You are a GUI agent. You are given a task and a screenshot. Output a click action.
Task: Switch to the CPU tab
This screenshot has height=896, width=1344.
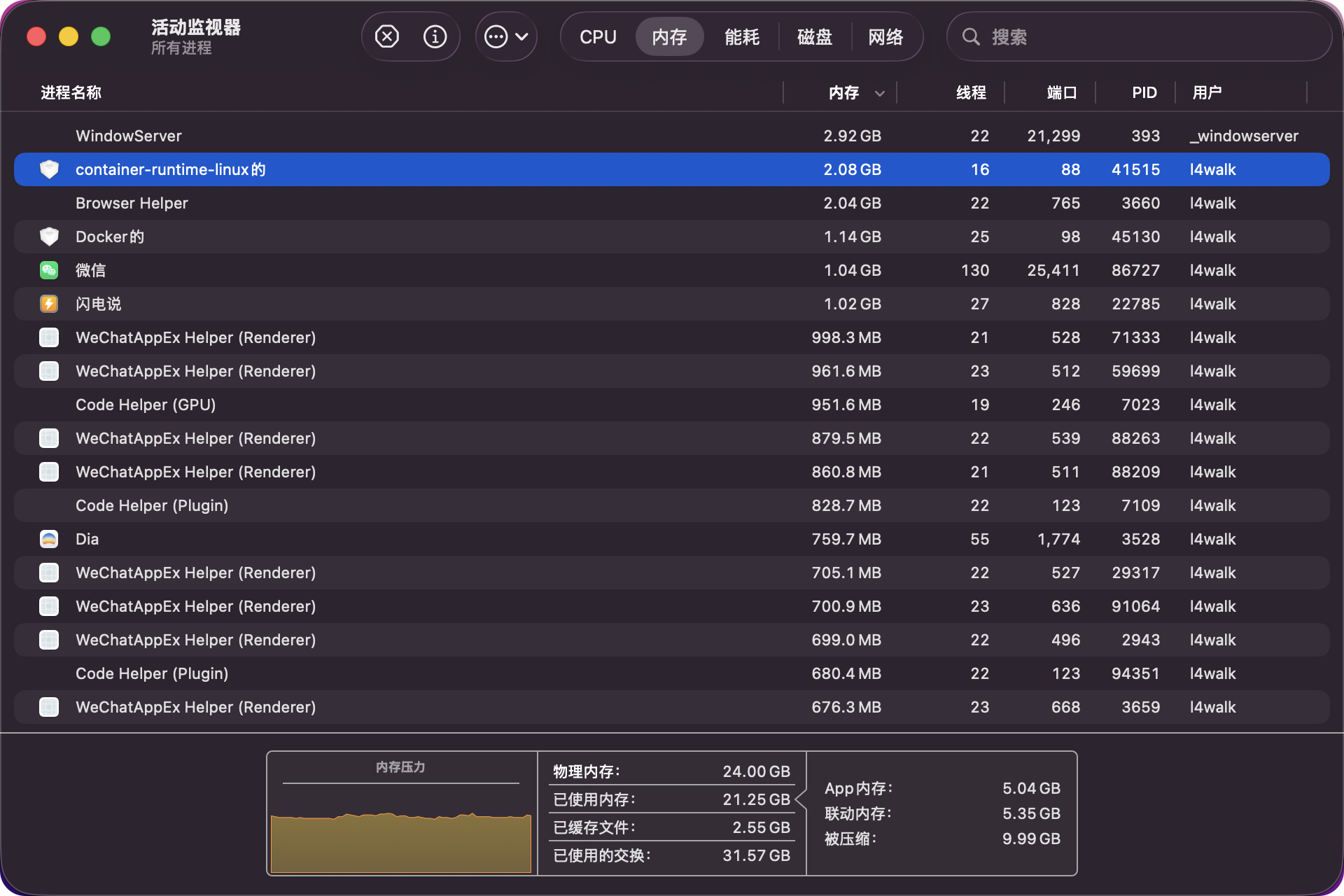pyautogui.click(x=598, y=36)
